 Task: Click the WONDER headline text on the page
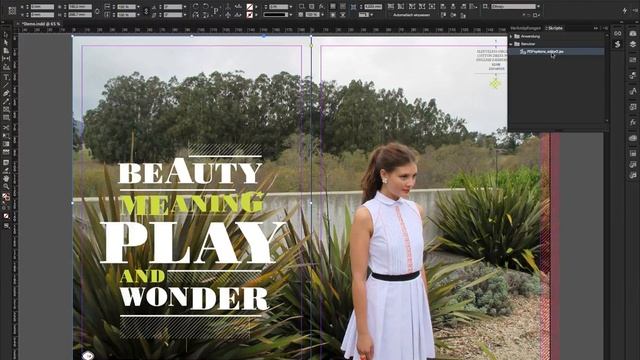pyautogui.click(x=194, y=297)
